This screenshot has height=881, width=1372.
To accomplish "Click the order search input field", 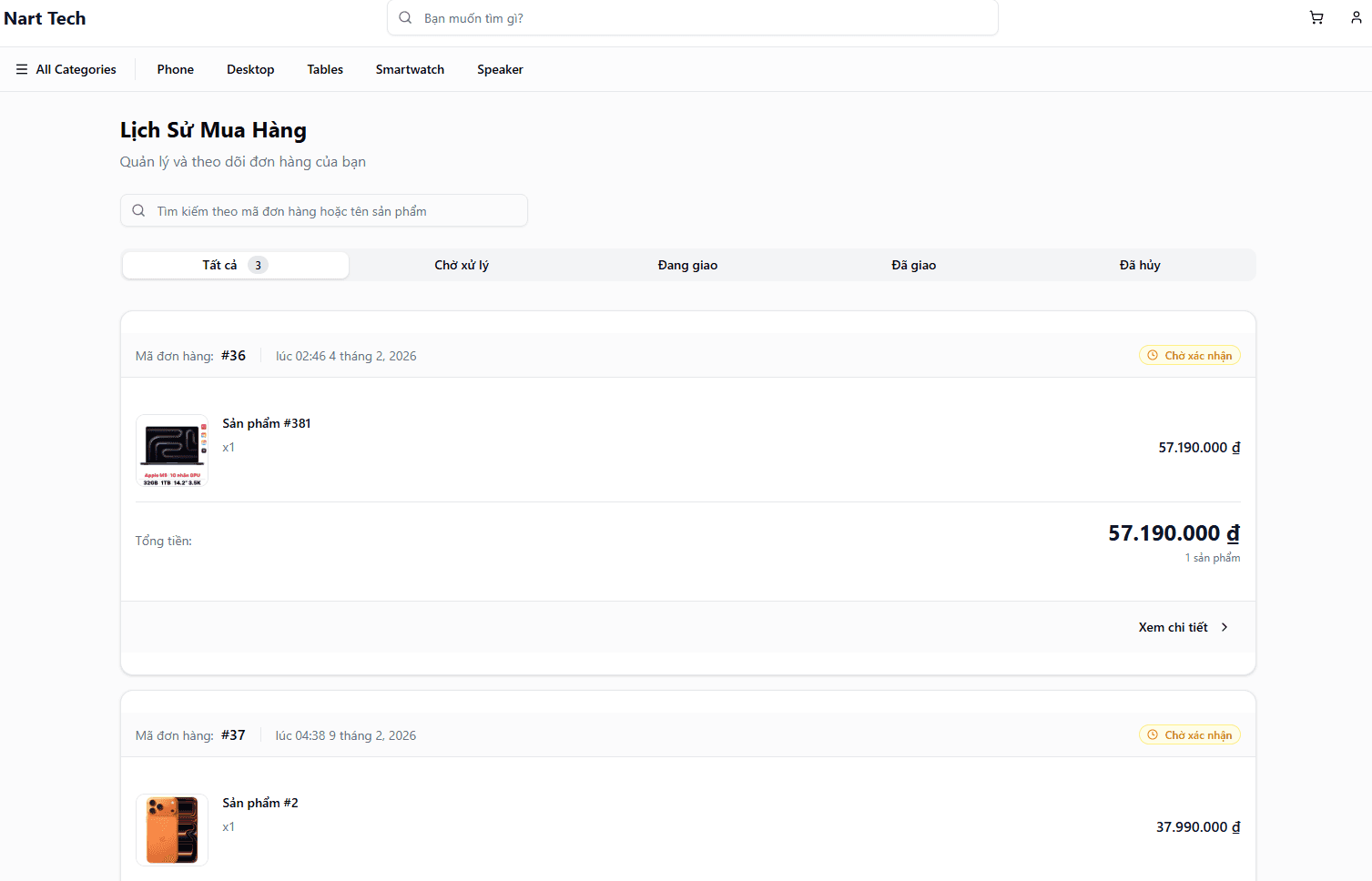I will click(x=324, y=210).
